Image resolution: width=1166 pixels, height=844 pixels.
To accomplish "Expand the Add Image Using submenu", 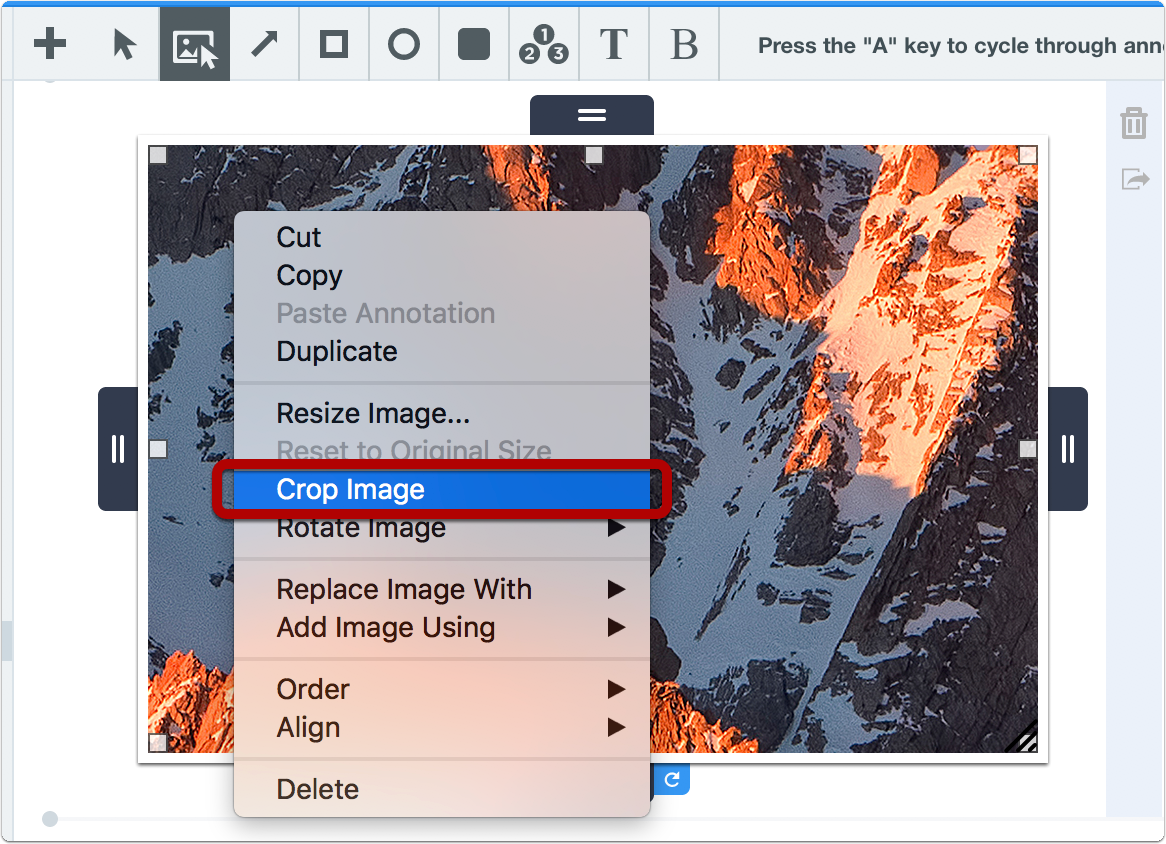I will point(442,628).
